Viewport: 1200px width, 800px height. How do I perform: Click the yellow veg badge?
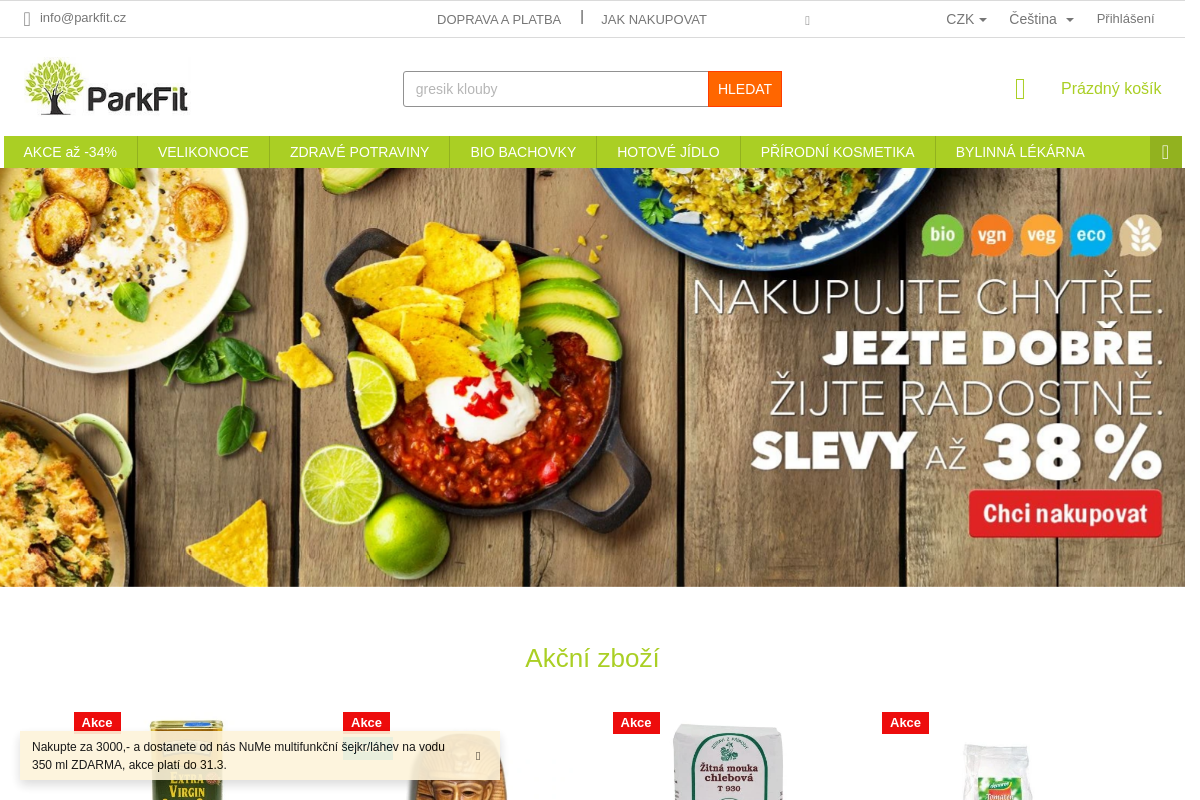click(x=1041, y=235)
